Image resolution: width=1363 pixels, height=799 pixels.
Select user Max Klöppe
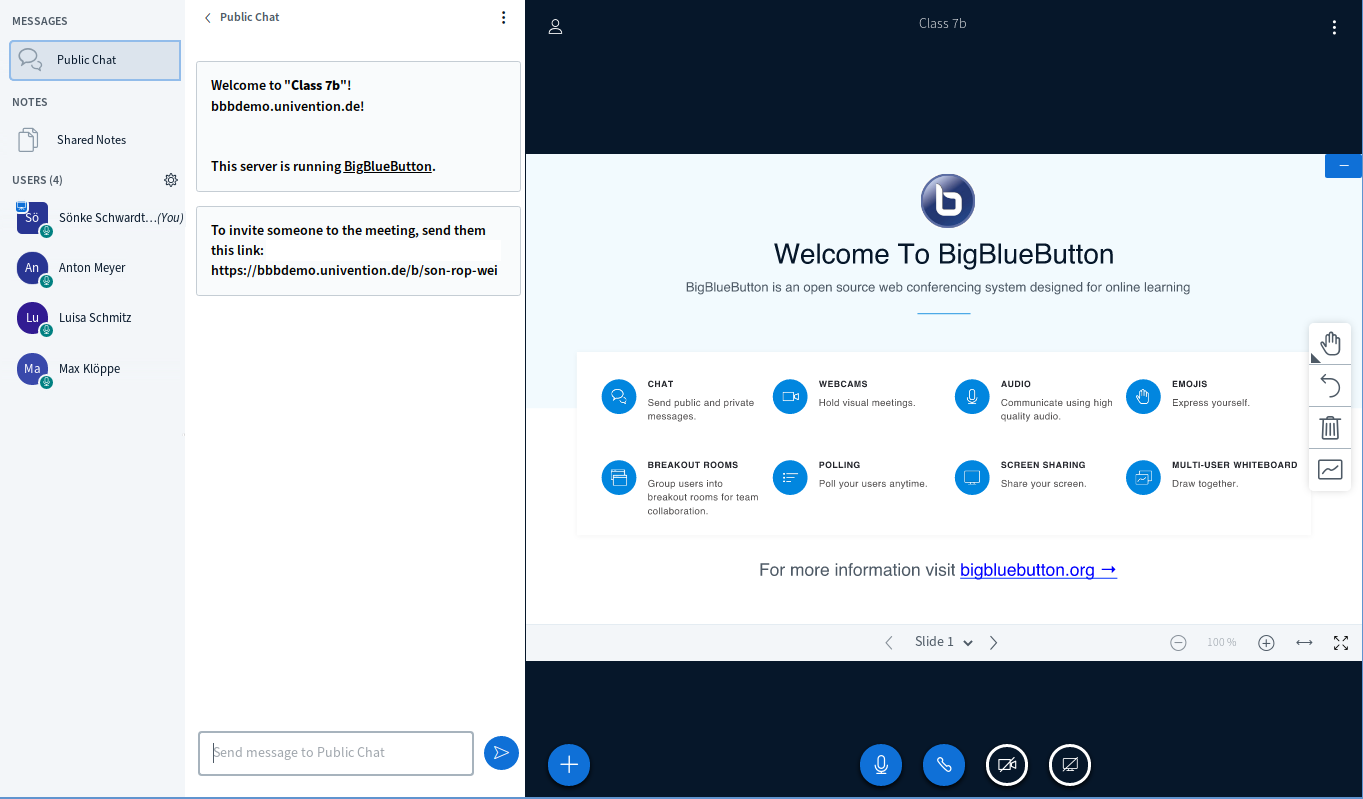click(95, 369)
